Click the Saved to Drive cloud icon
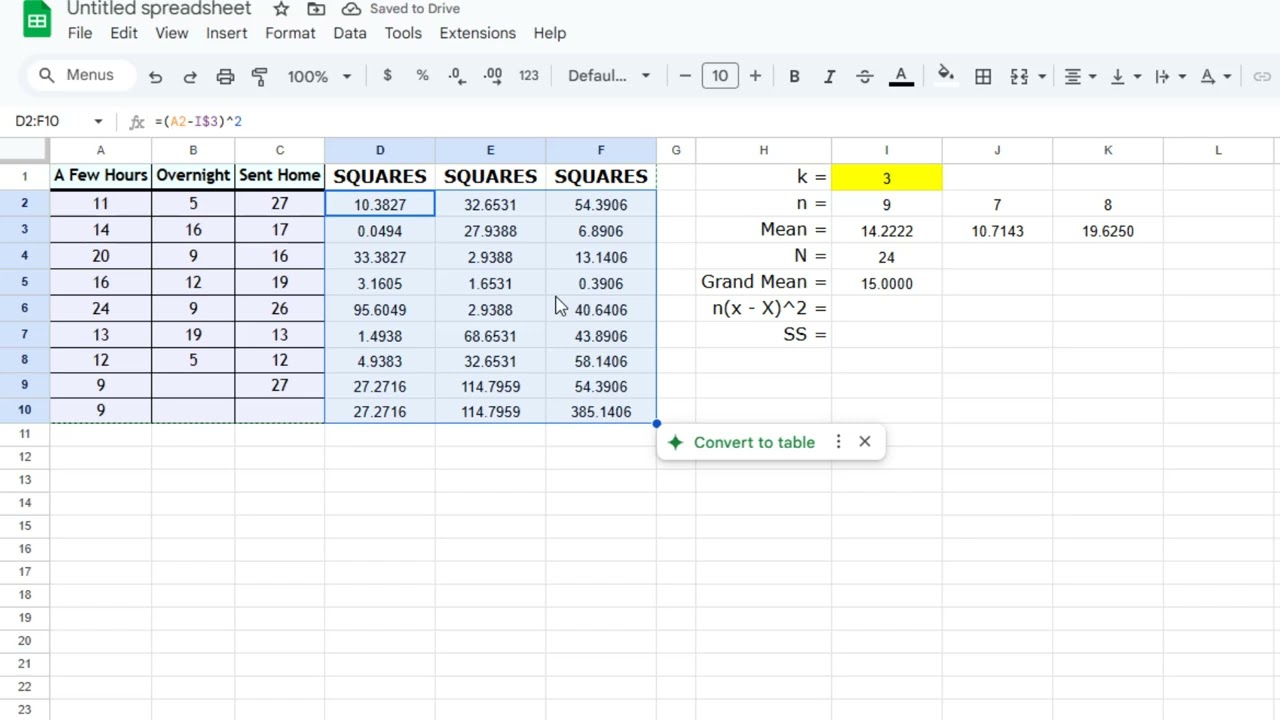1280x720 pixels. click(x=351, y=9)
